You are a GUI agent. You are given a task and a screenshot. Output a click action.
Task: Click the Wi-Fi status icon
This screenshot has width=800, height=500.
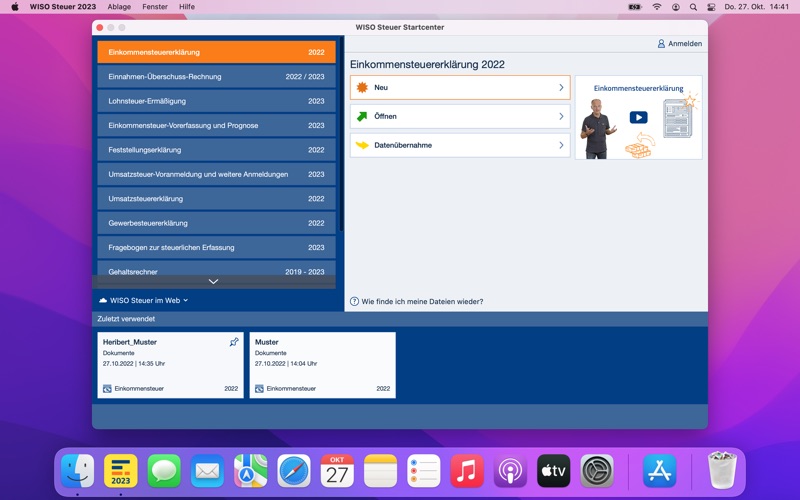[x=657, y=7]
